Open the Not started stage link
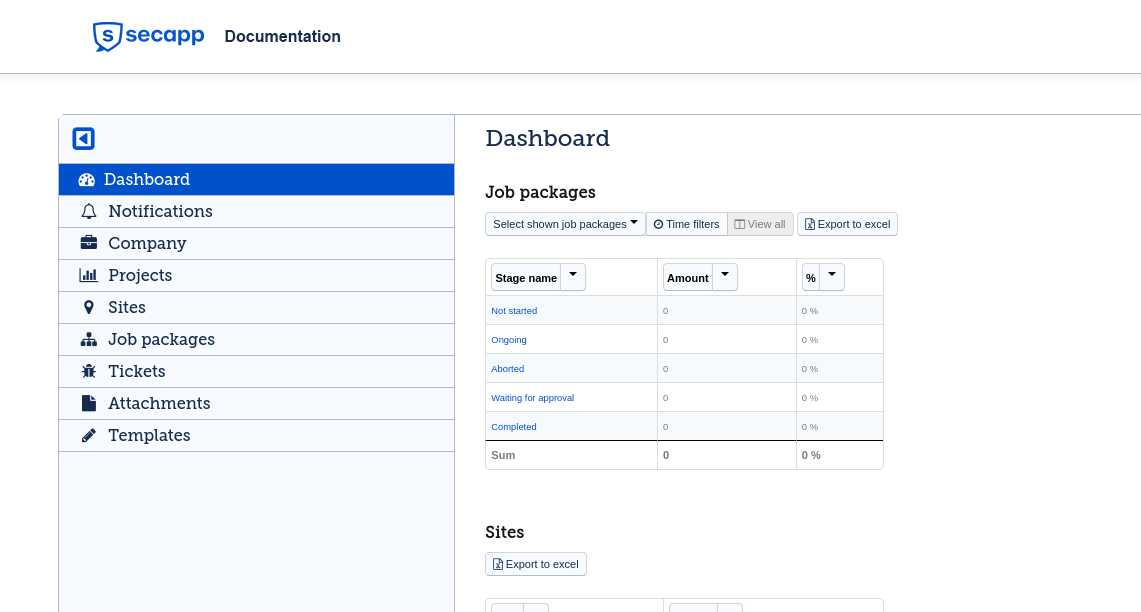Viewport: 1141px width, 612px height. (x=514, y=311)
